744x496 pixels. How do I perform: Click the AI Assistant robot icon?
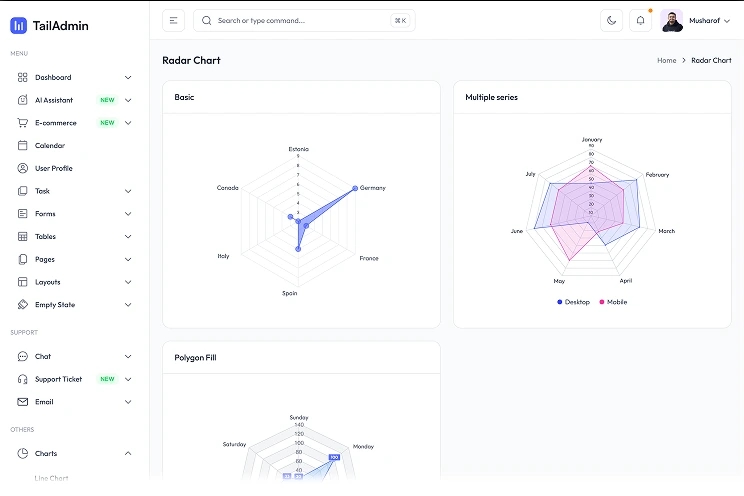click(x=22, y=100)
